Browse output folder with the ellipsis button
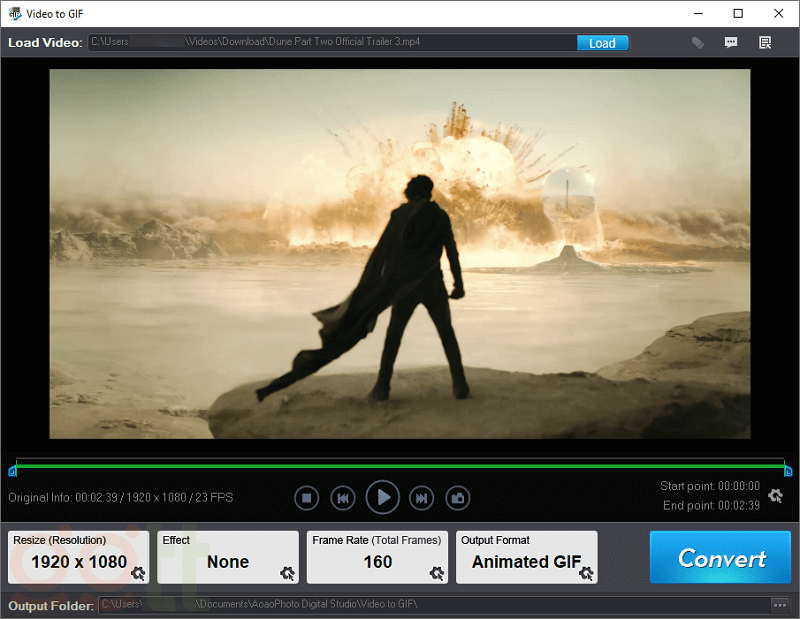800x619 pixels. 780,605
